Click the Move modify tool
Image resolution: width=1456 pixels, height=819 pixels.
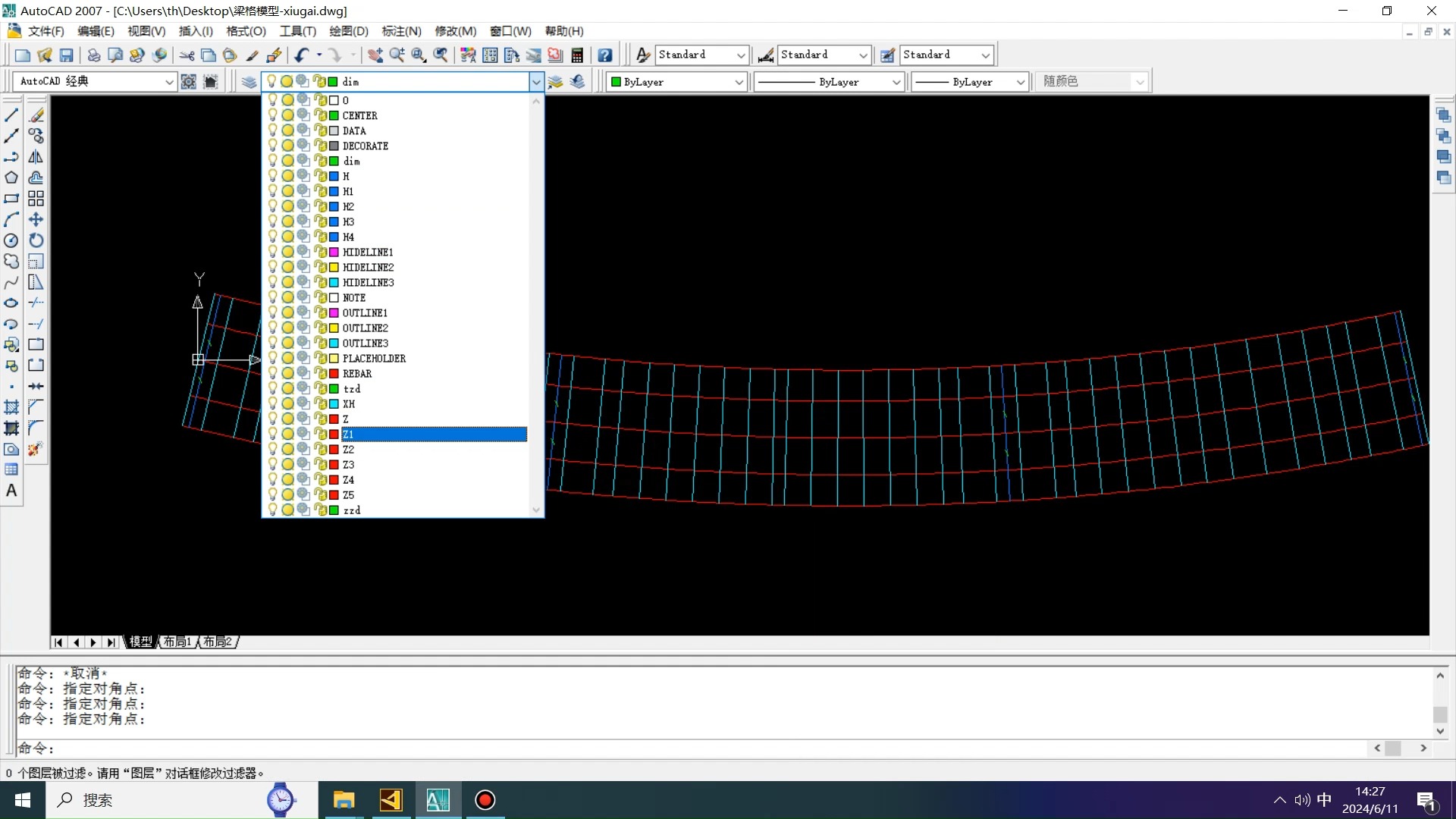point(36,220)
